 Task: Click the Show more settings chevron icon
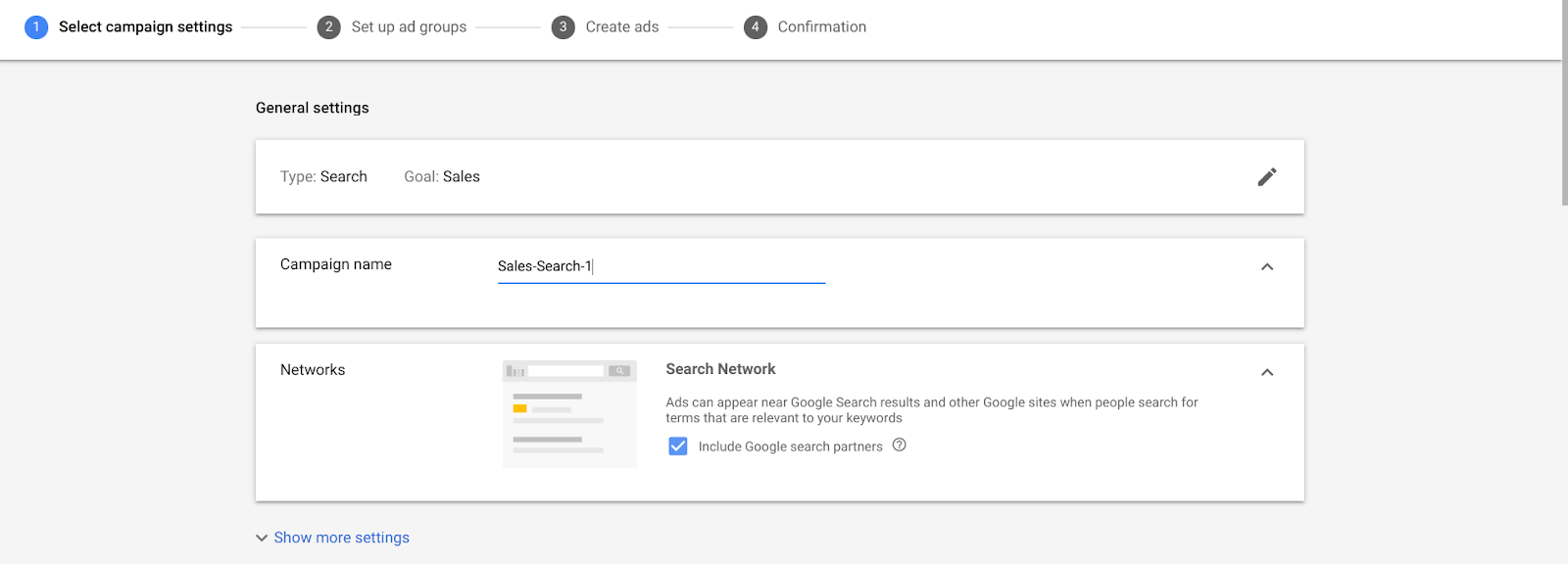tap(262, 539)
